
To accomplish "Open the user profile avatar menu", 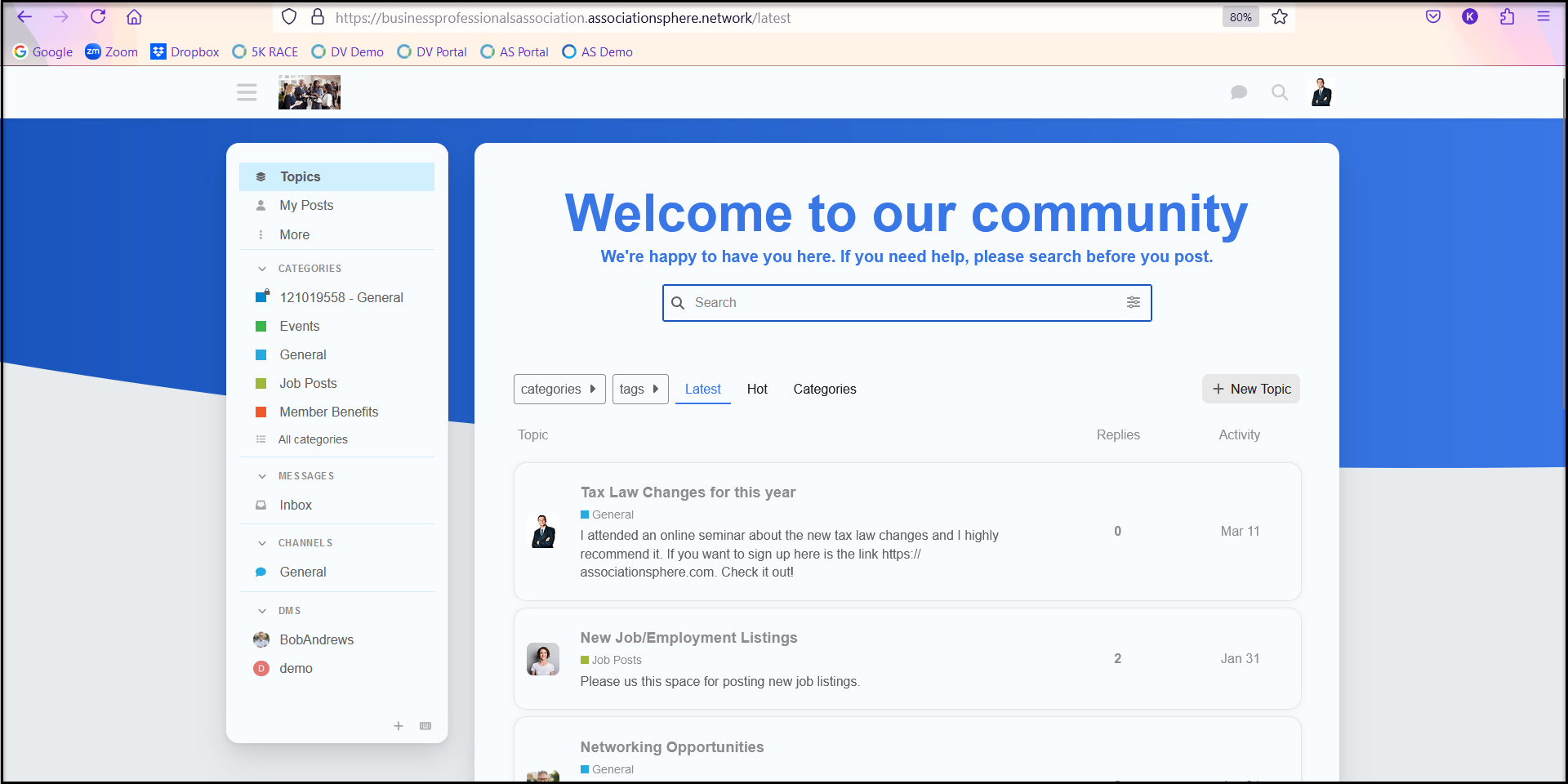I will pos(1321,92).
